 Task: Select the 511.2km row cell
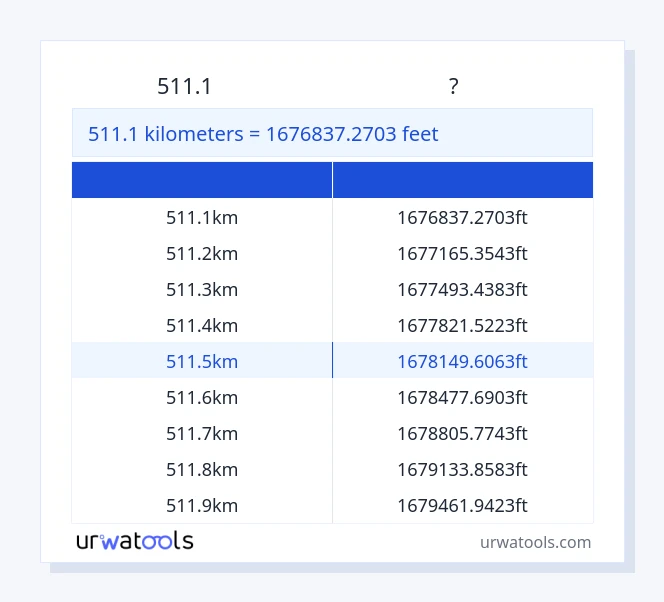pyautogui.click(x=202, y=253)
